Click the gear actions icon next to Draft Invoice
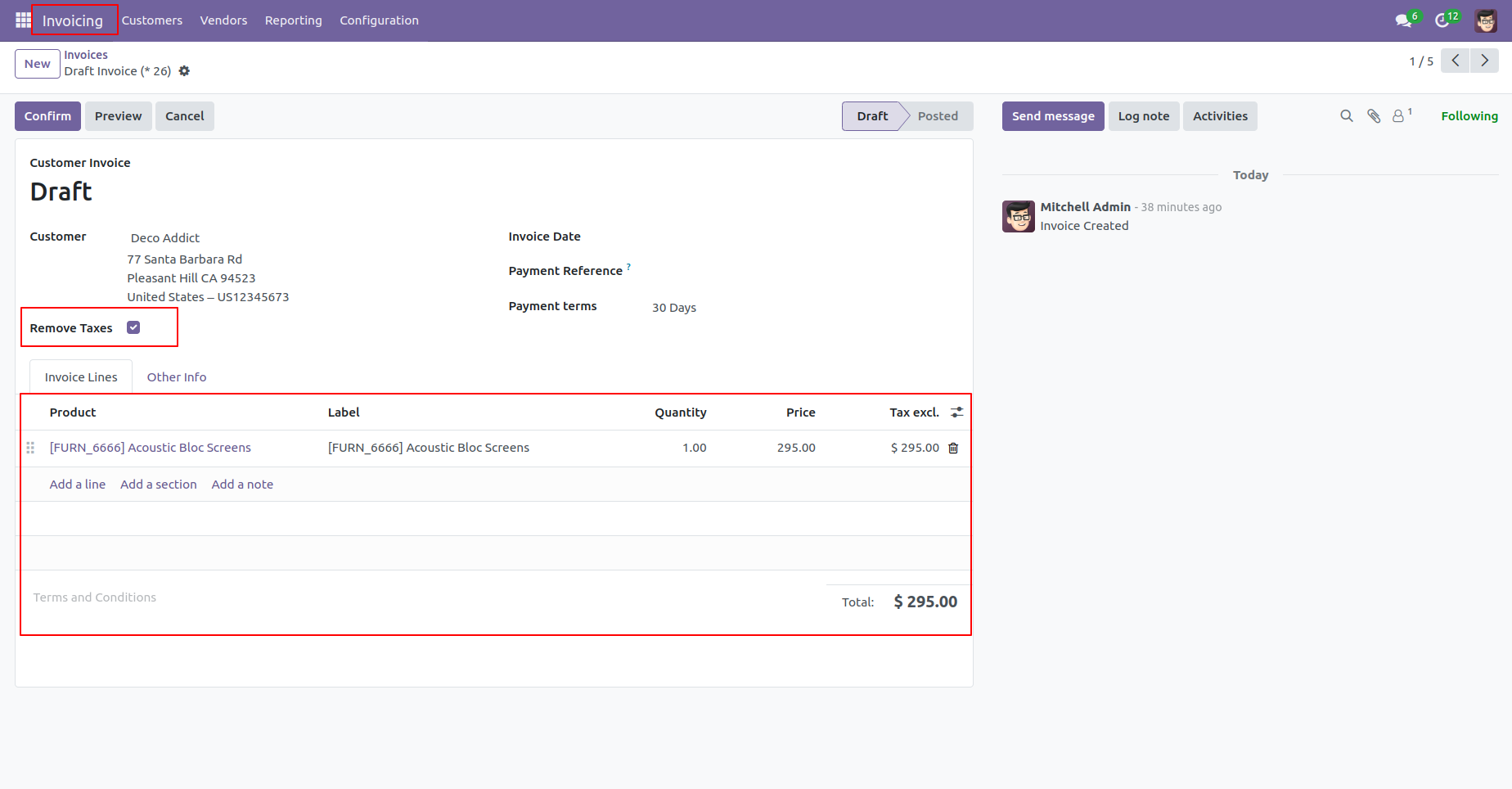Viewport: 1512px width, 789px height. (x=184, y=71)
